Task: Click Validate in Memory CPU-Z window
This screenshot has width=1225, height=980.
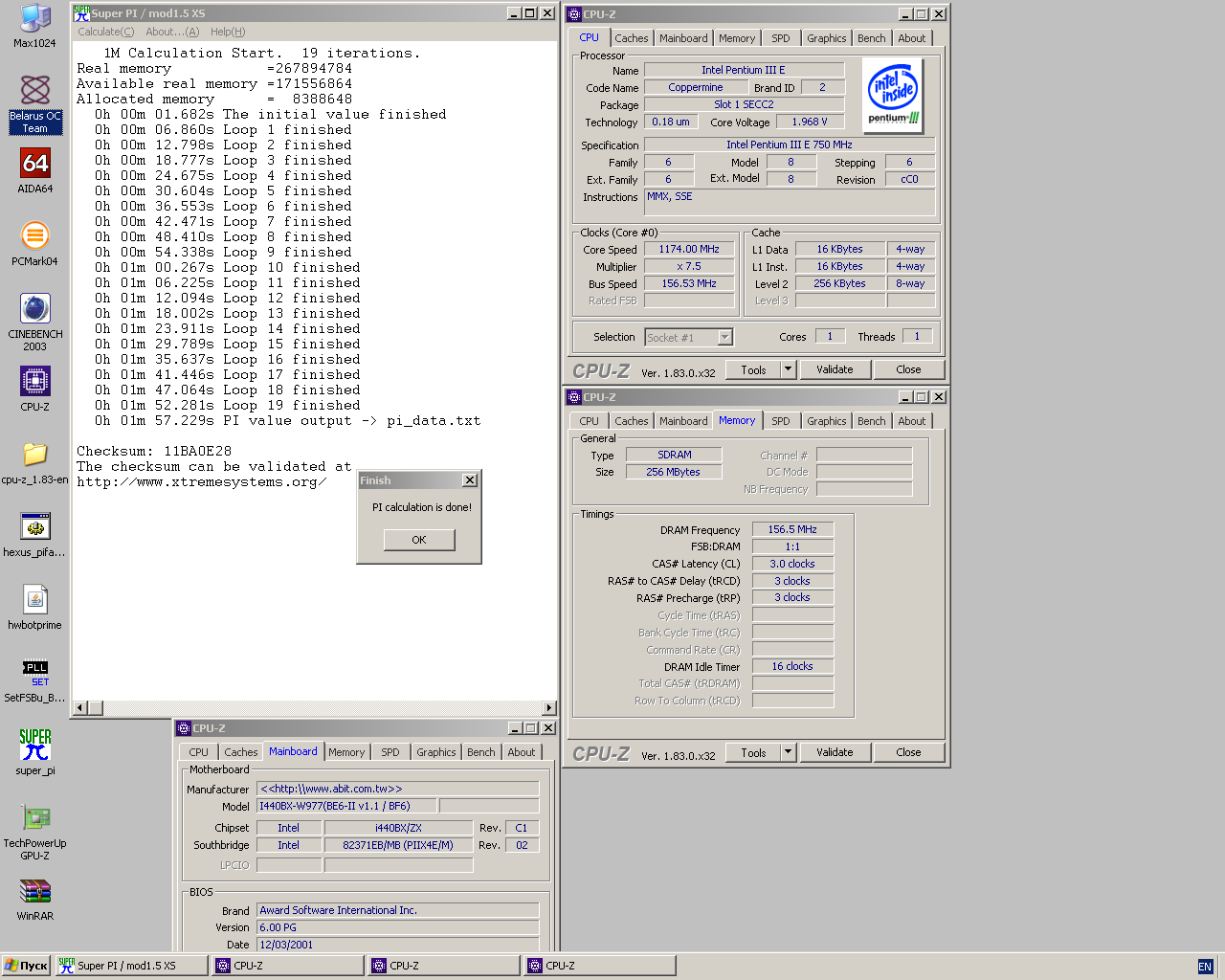Action: click(x=835, y=752)
